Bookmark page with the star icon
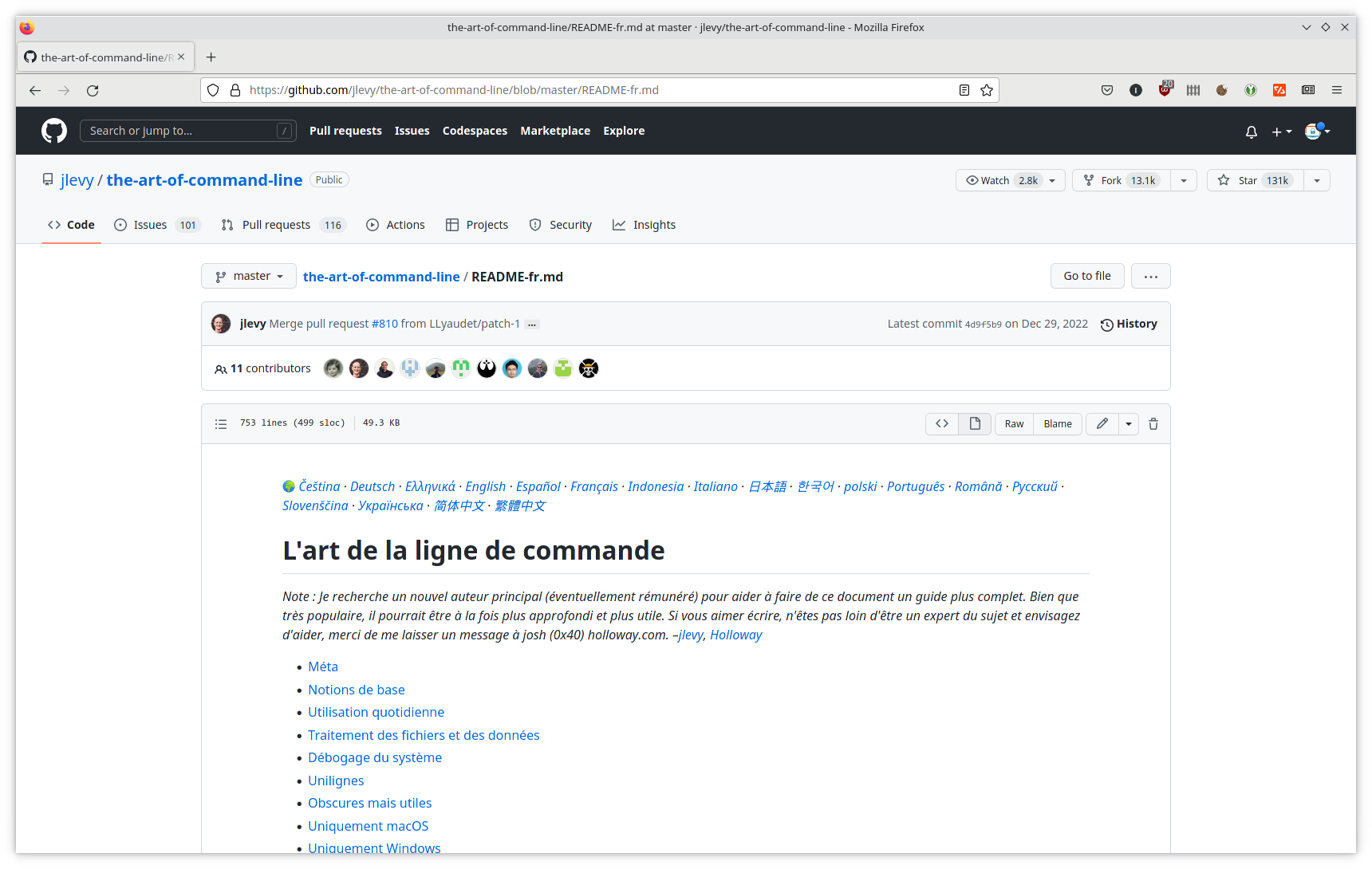The width and height of the screenshot is (1372, 869). 986,90
